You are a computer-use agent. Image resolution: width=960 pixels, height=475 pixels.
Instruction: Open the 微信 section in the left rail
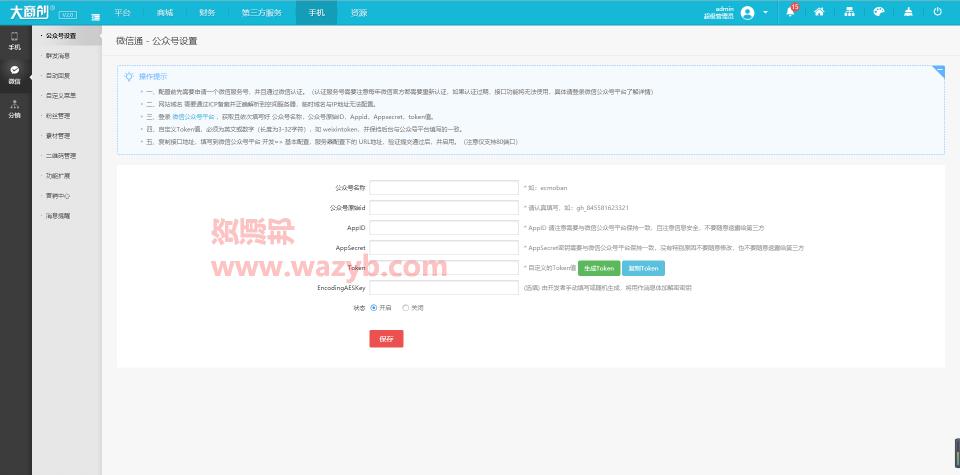(15, 75)
